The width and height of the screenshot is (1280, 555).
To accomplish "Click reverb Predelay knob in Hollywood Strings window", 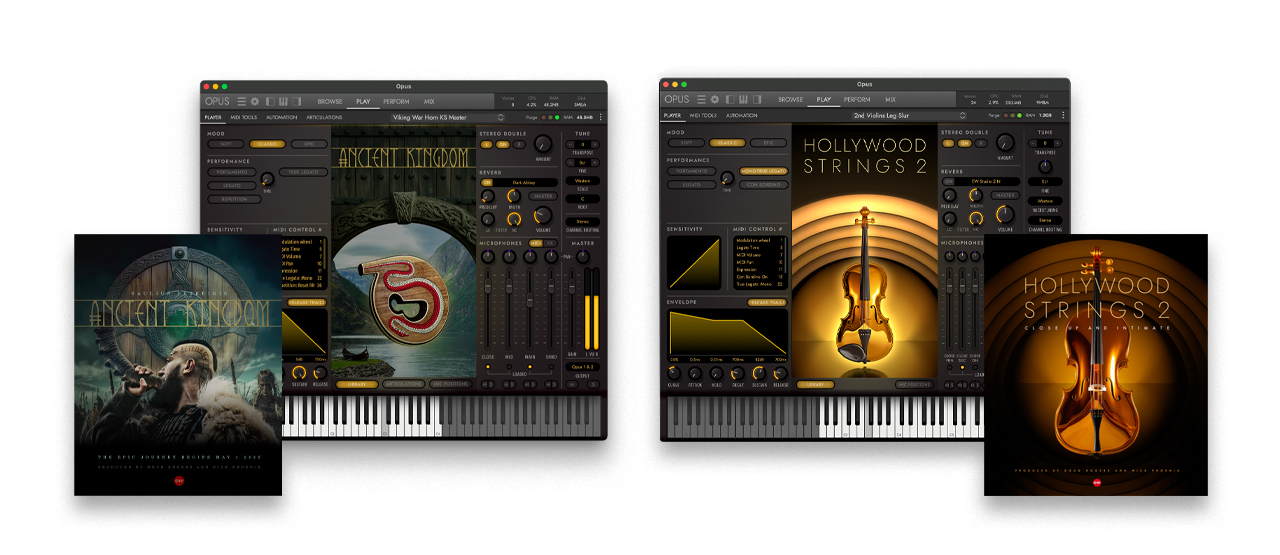I will pos(949,195).
